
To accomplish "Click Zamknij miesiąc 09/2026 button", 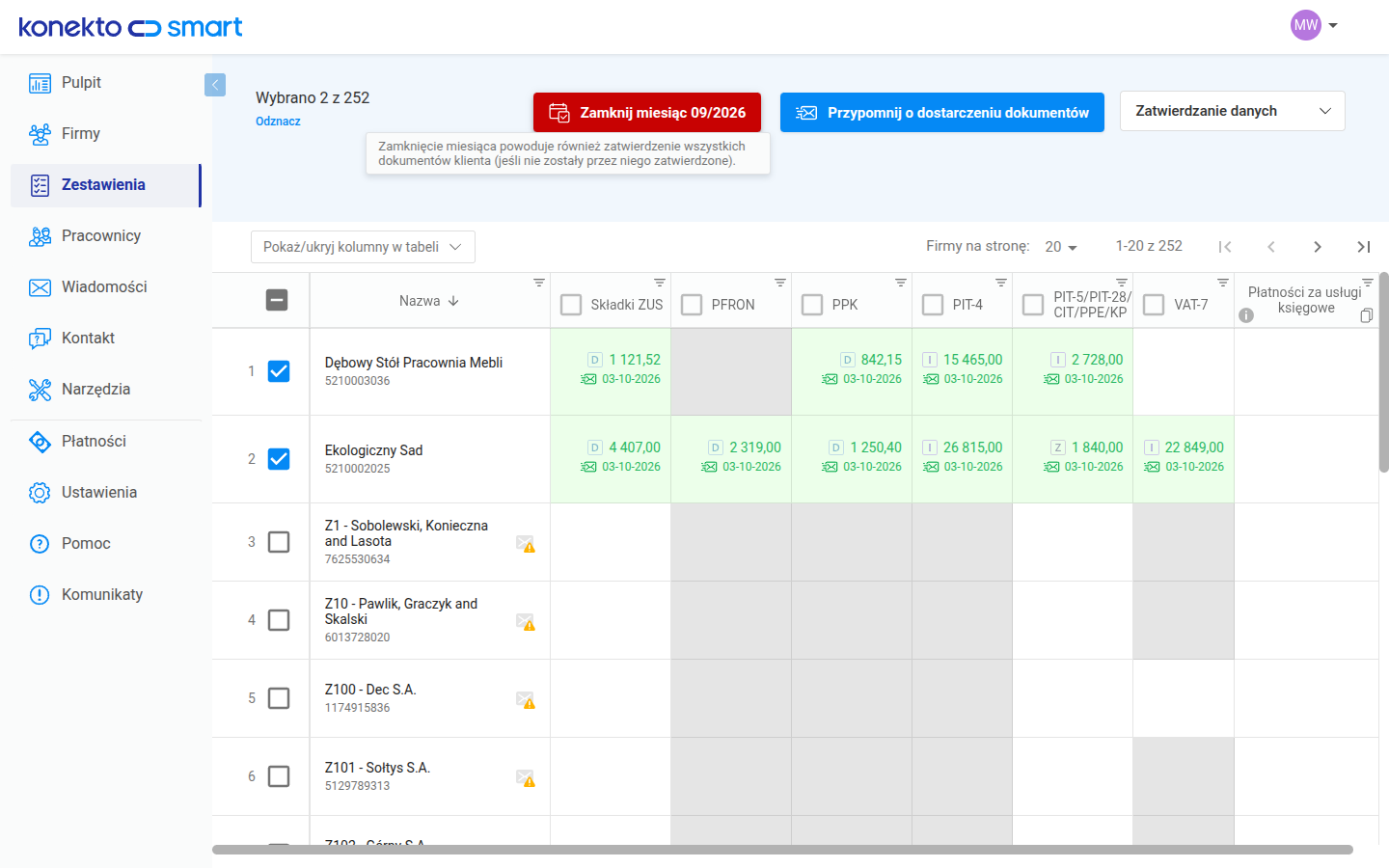I will click(x=647, y=113).
